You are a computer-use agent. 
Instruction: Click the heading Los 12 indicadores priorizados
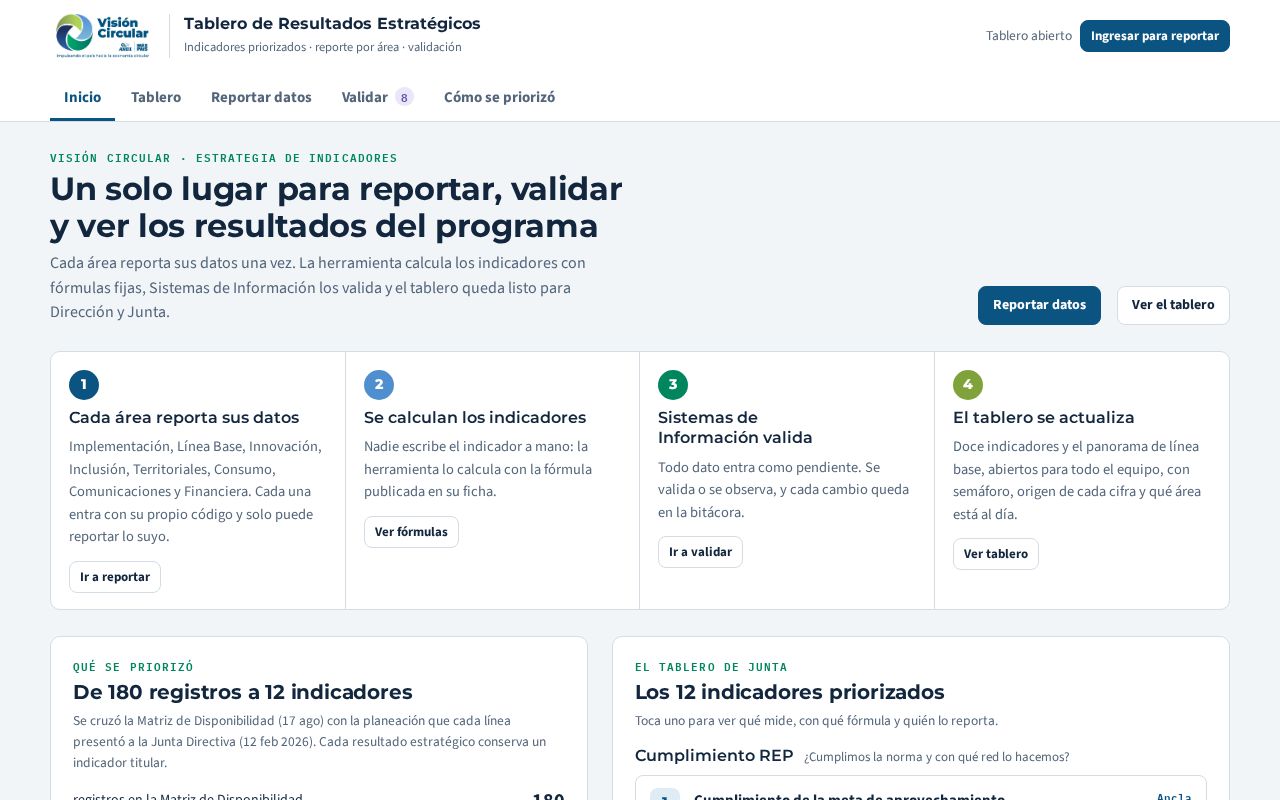pos(790,692)
